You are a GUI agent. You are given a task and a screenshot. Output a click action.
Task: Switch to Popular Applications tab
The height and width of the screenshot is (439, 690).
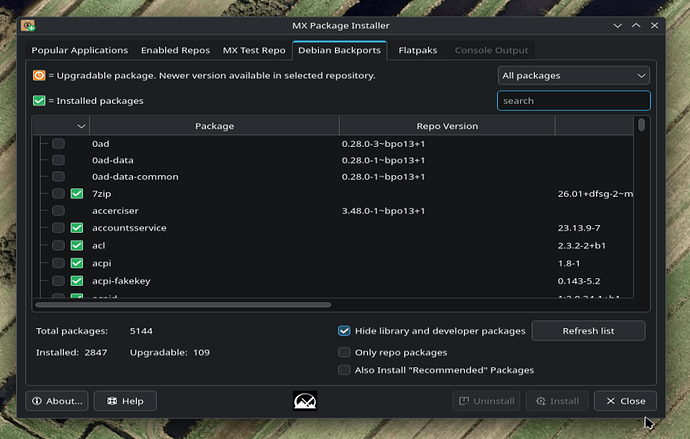pos(80,50)
